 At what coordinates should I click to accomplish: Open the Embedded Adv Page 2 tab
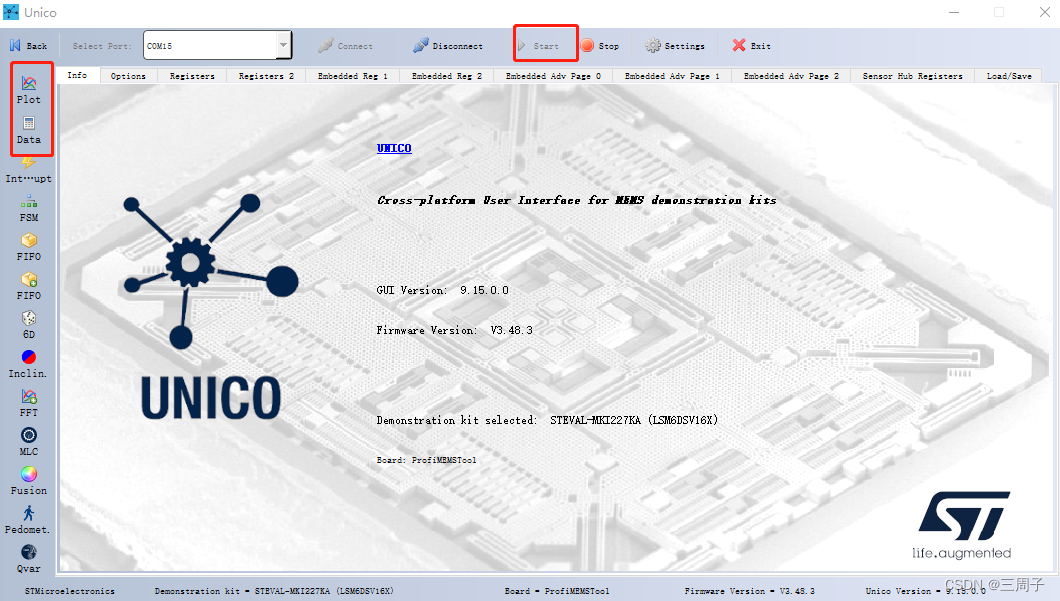click(x=791, y=76)
